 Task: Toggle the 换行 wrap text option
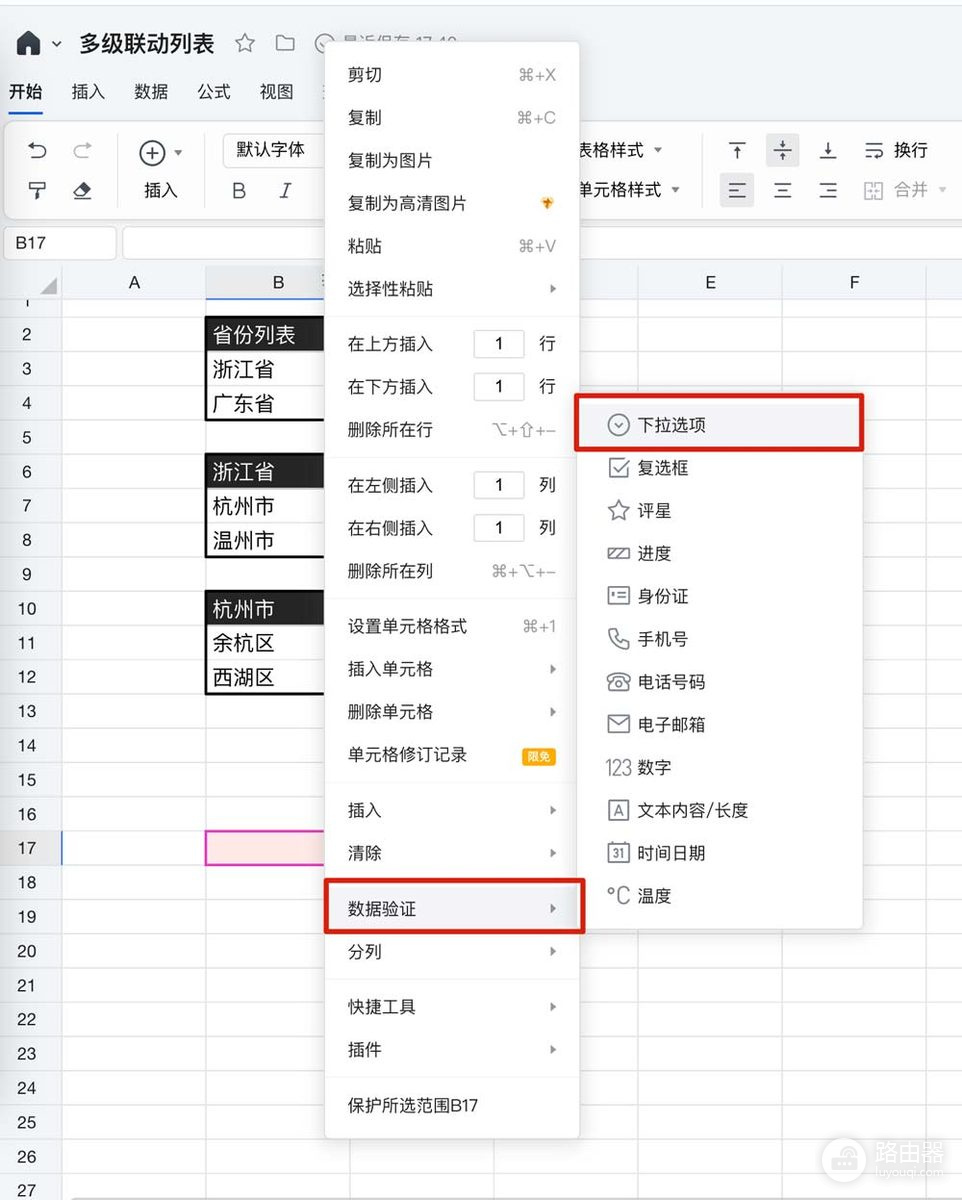coord(896,150)
